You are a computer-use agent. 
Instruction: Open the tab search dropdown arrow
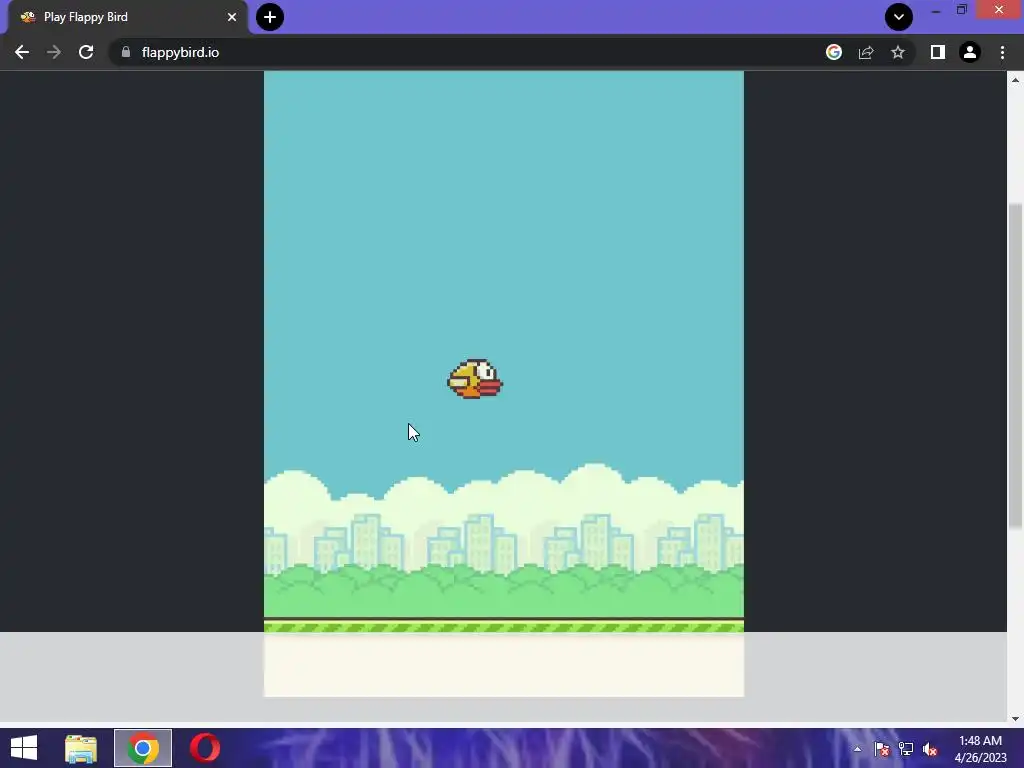899,17
